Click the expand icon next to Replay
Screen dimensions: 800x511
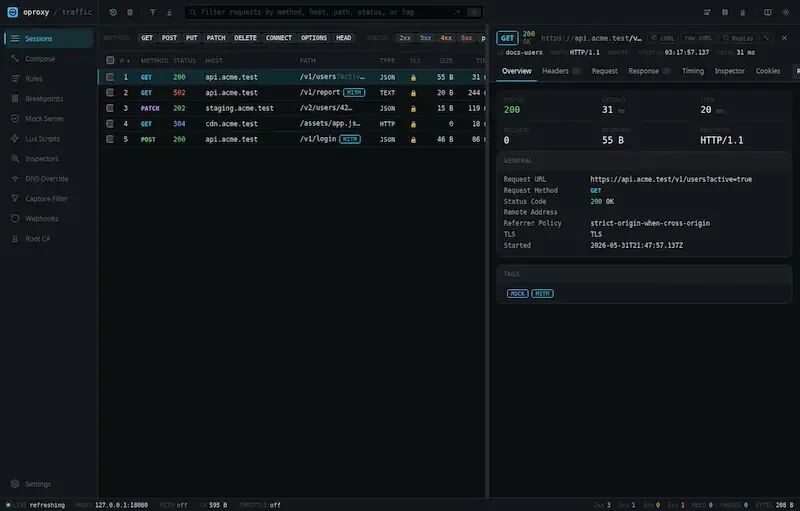tap(766, 38)
